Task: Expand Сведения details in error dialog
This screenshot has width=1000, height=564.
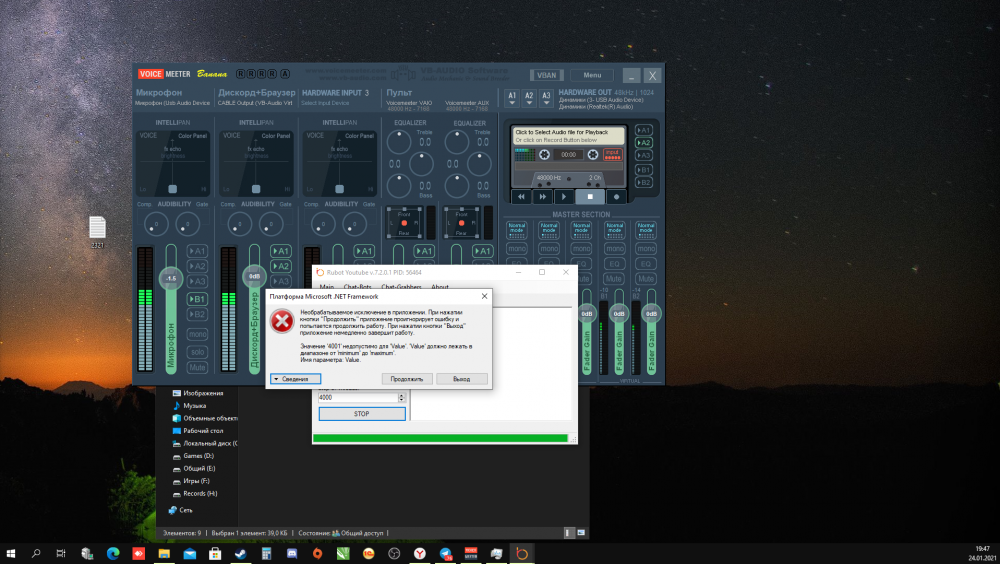Action: pyautogui.click(x=295, y=379)
